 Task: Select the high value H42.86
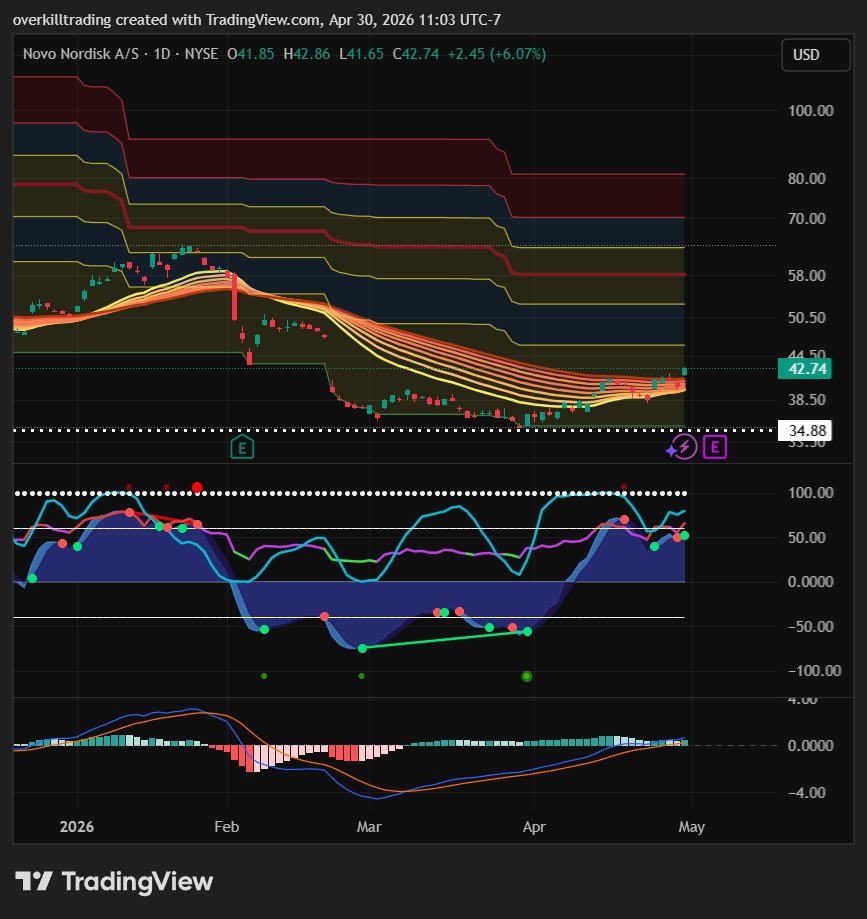pyautogui.click(x=307, y=54)
